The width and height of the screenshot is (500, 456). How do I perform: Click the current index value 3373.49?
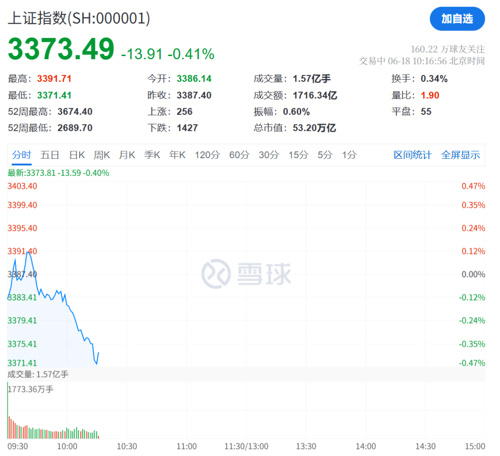(61, 49)
